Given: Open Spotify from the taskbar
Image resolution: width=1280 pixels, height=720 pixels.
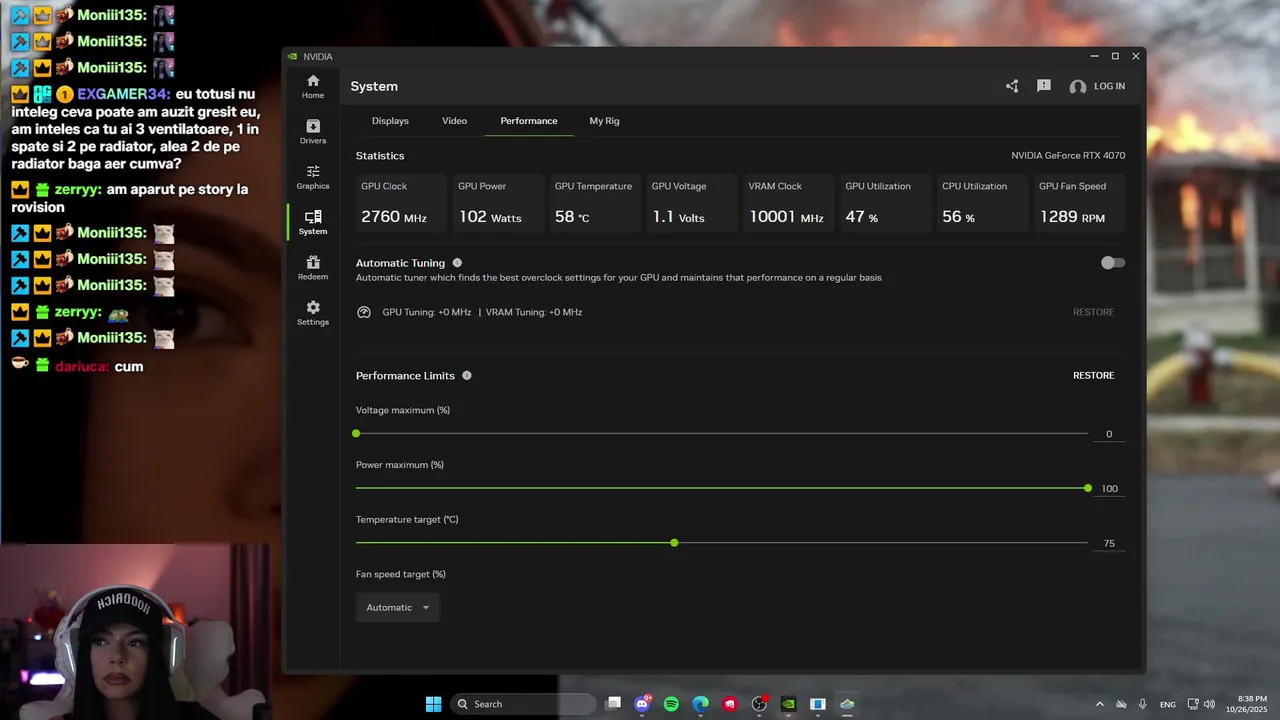Looking at the screenshot, I should click(x=671, y=704).
